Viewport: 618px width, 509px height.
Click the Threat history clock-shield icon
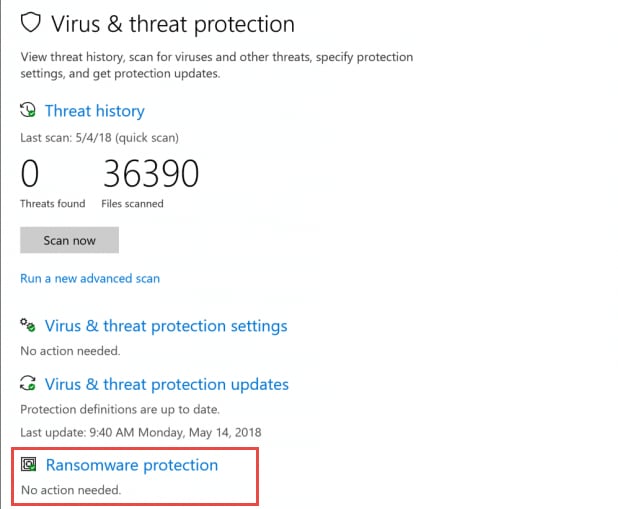click(x=29, y=111)
